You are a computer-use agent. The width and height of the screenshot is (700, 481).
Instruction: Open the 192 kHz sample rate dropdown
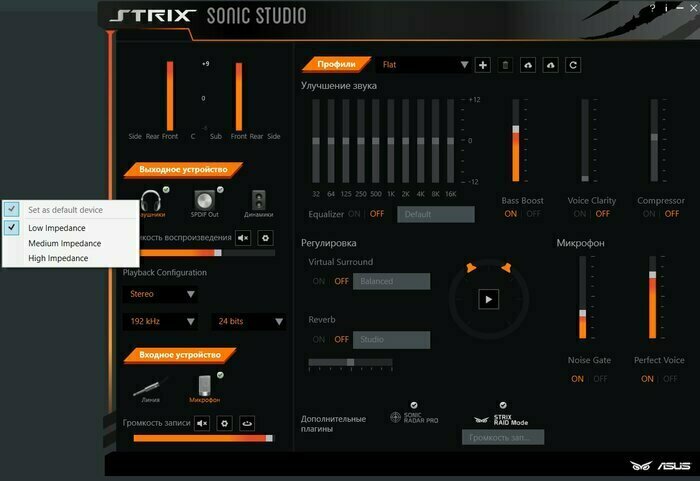pyautogui.click(x=160, y=322)
